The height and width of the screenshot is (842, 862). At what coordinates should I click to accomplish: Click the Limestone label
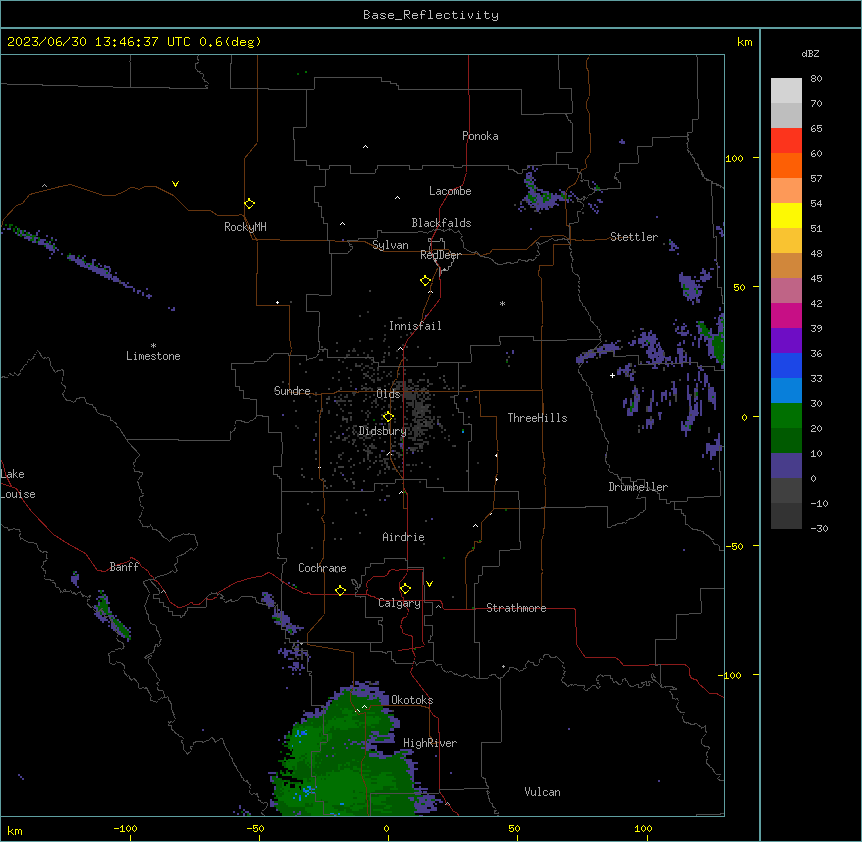[153, 356]
